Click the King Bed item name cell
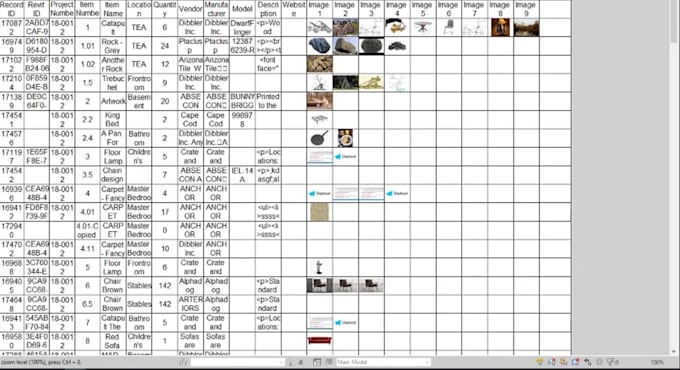680x370 pixels. 113,119
